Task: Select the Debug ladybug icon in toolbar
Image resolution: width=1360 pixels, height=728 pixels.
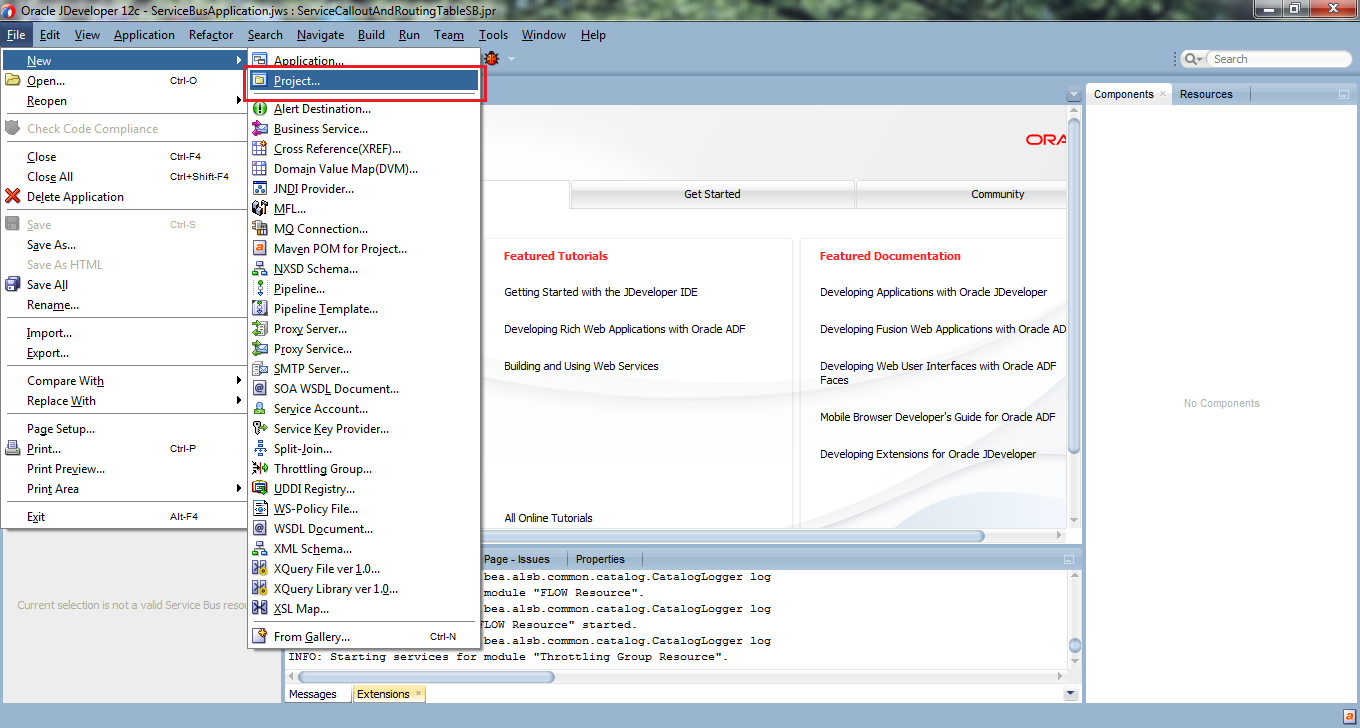Action: tap(489, 58)
